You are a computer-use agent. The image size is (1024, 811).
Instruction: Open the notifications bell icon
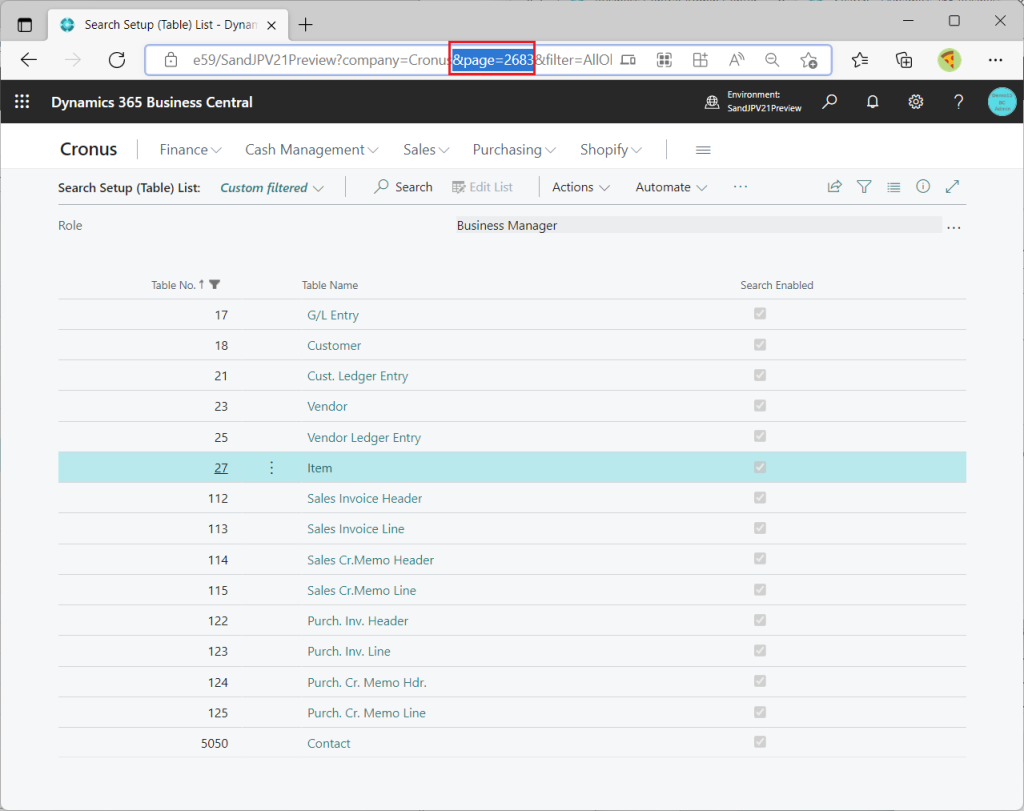[872, 102]
